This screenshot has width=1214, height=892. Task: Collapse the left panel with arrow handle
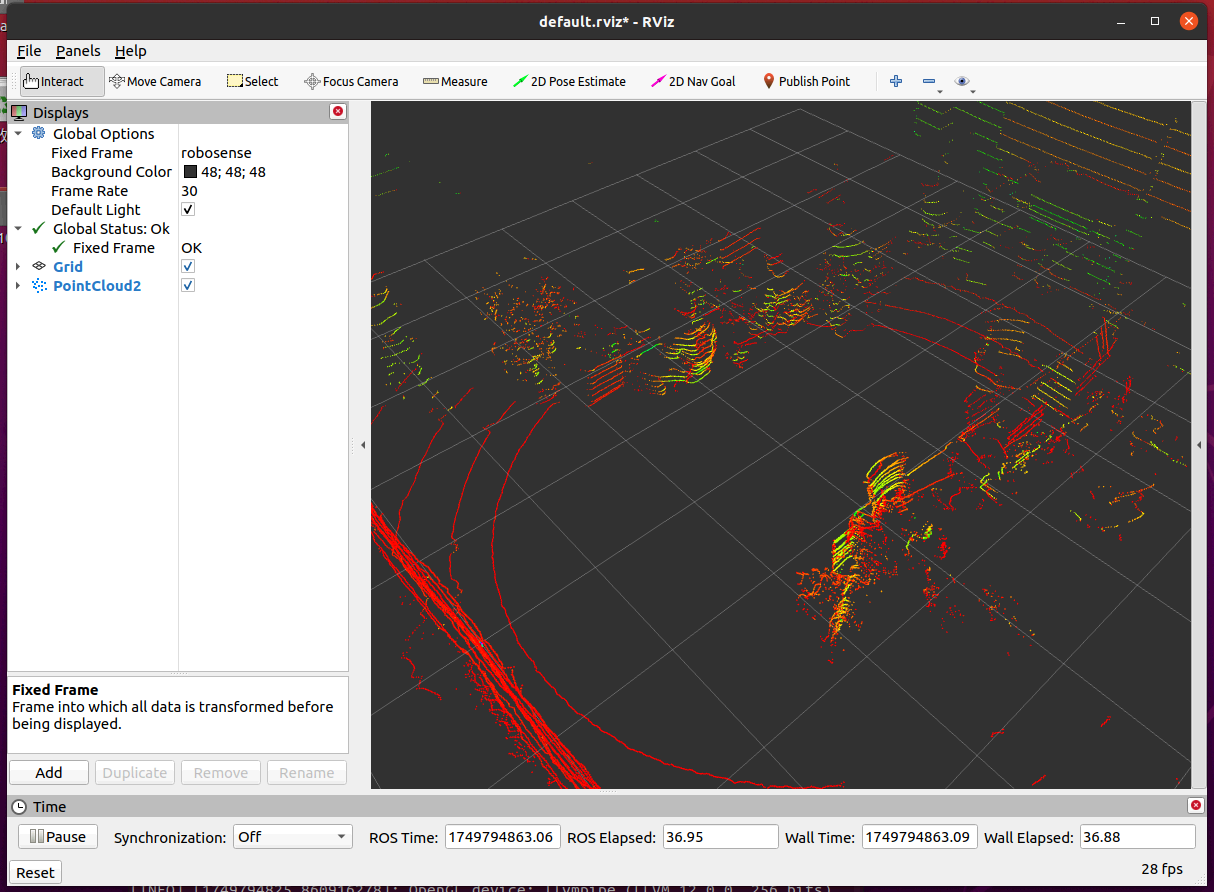click(363, 444)
